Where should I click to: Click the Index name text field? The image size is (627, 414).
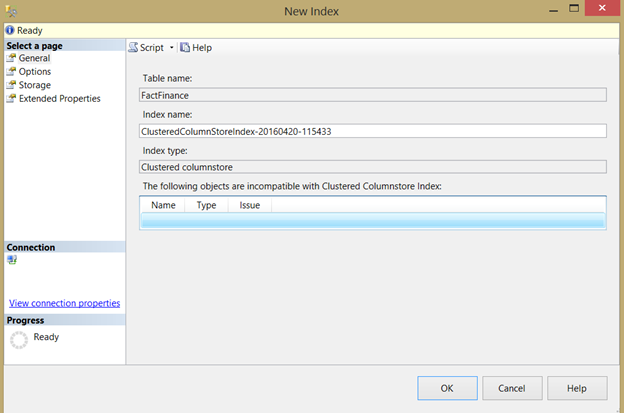click(373, 131)
